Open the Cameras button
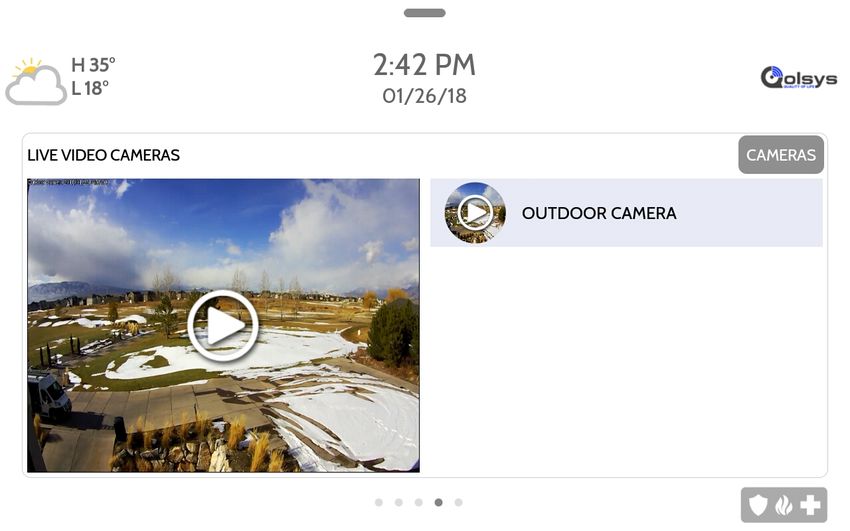This screenshot has width=850, height=531. pyautogui.click(x=781, y=155)
